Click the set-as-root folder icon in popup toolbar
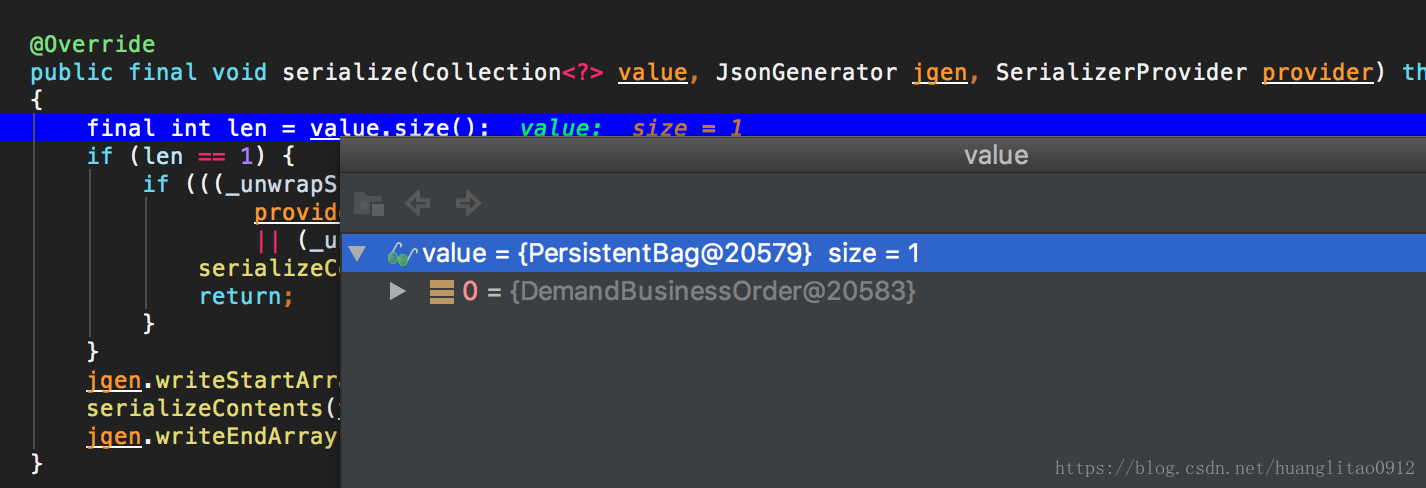Screen dimensions: 1426x488 369,204
